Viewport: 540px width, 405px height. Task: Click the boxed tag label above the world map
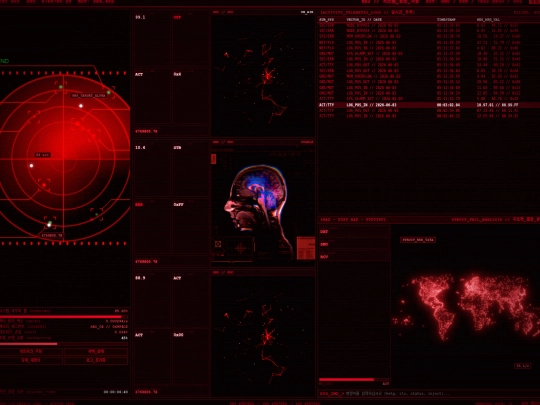(418, 240)
